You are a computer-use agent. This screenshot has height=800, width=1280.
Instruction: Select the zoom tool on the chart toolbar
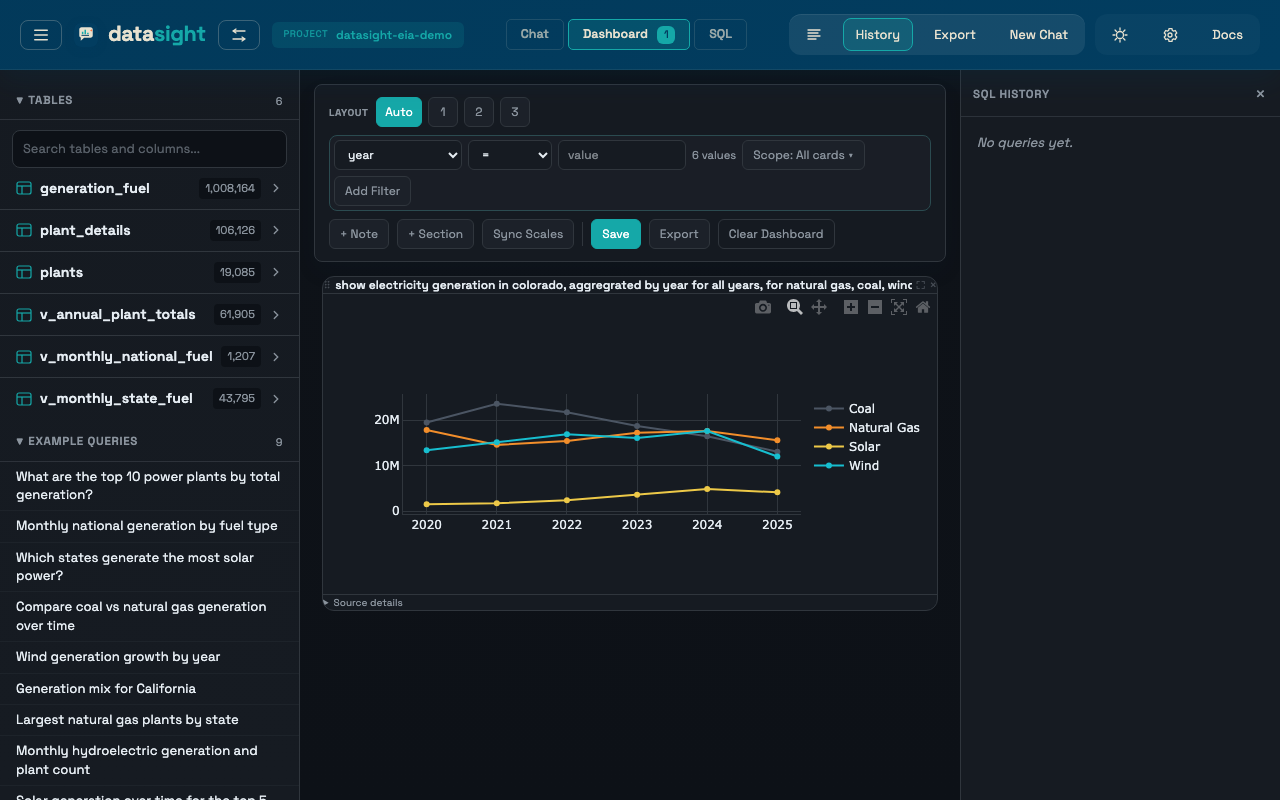pyautogui.click(x=794, y=307)
